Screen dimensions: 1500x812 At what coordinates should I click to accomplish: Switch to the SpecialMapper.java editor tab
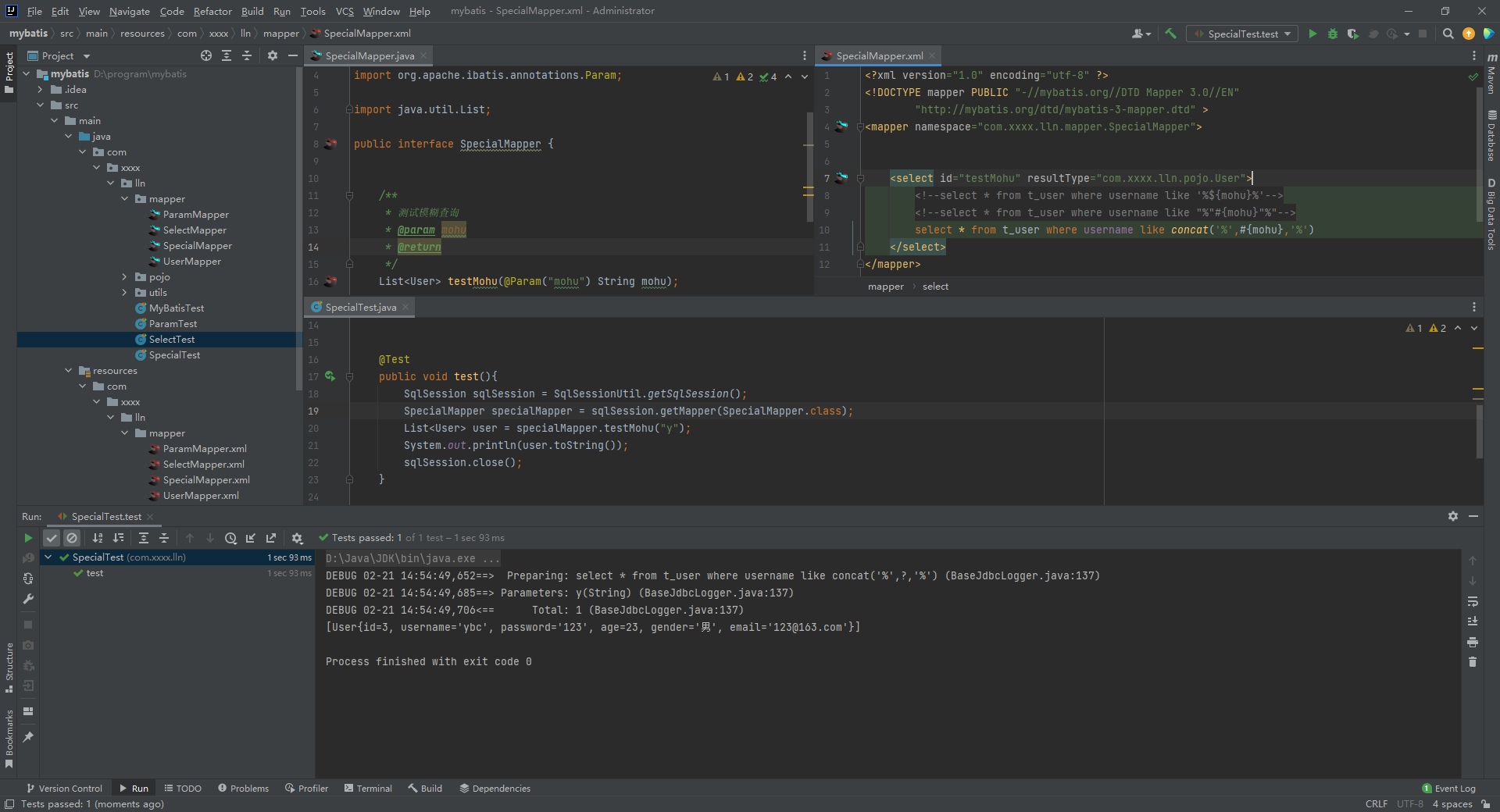pos(370,55)
